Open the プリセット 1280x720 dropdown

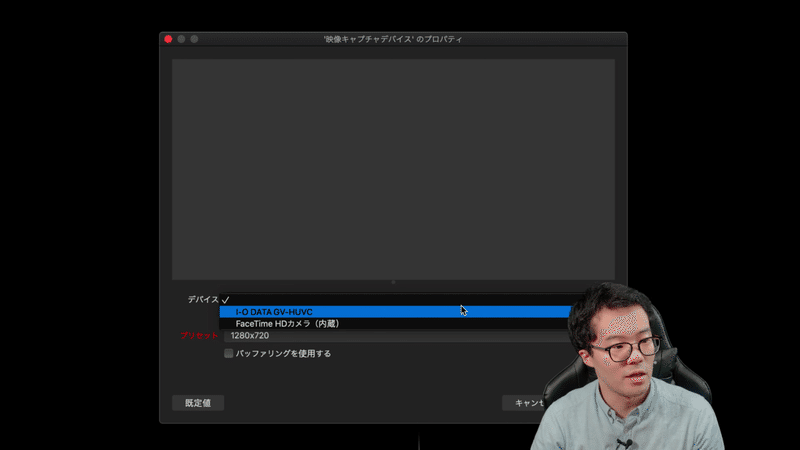pyautogui.click(x=397, y=336)
